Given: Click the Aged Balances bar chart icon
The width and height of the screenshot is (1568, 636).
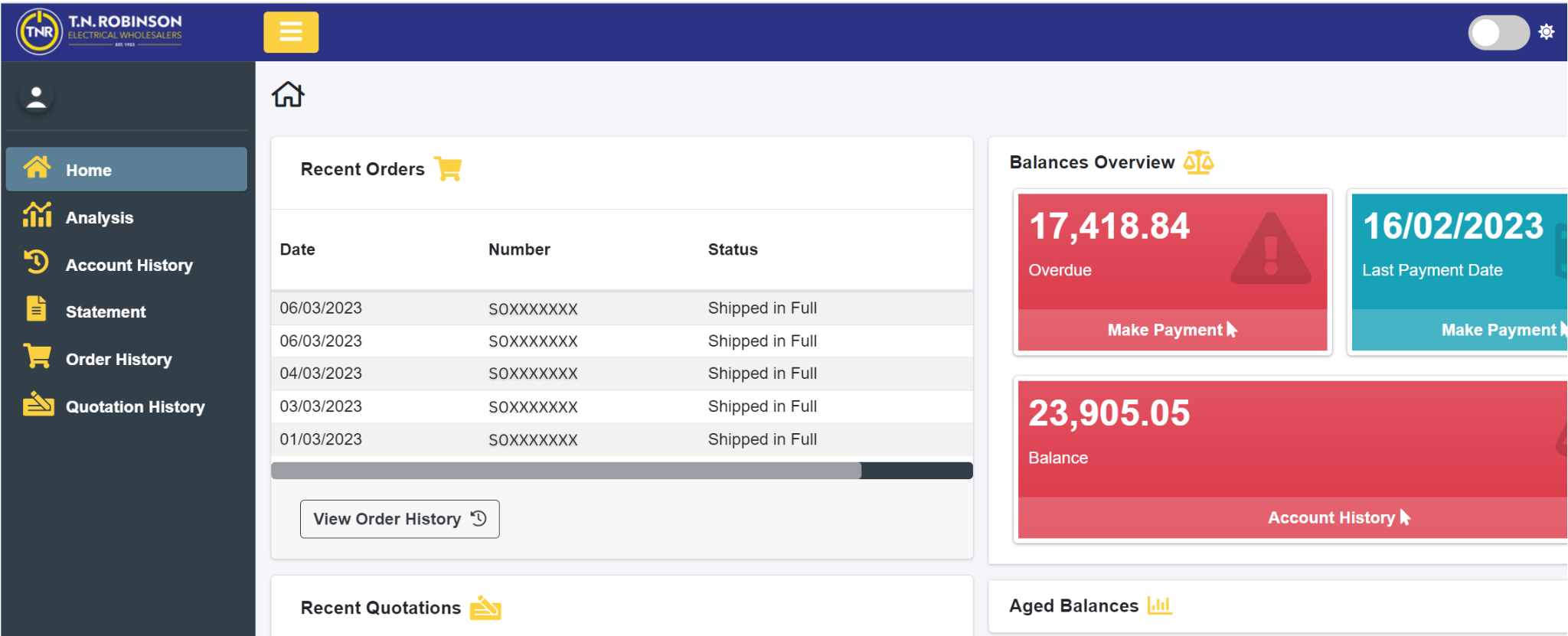Looking at the screenshot, I should pyautogui.click(x=1159, y=605).
